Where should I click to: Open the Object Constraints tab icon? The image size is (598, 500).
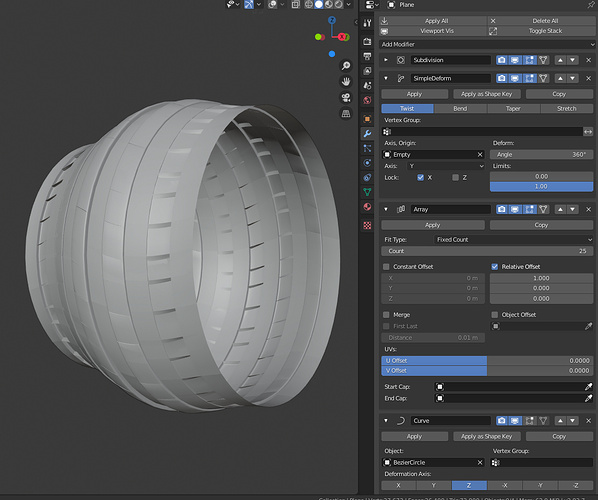367,177
